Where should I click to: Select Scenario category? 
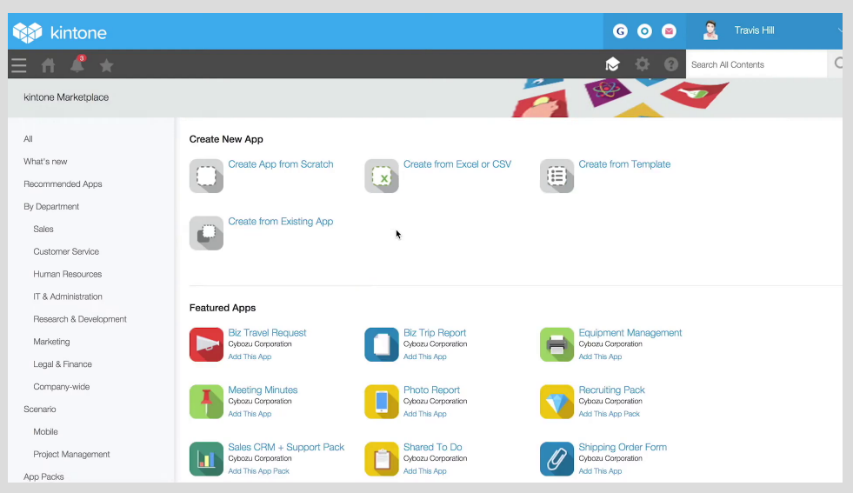coord(40,409)
